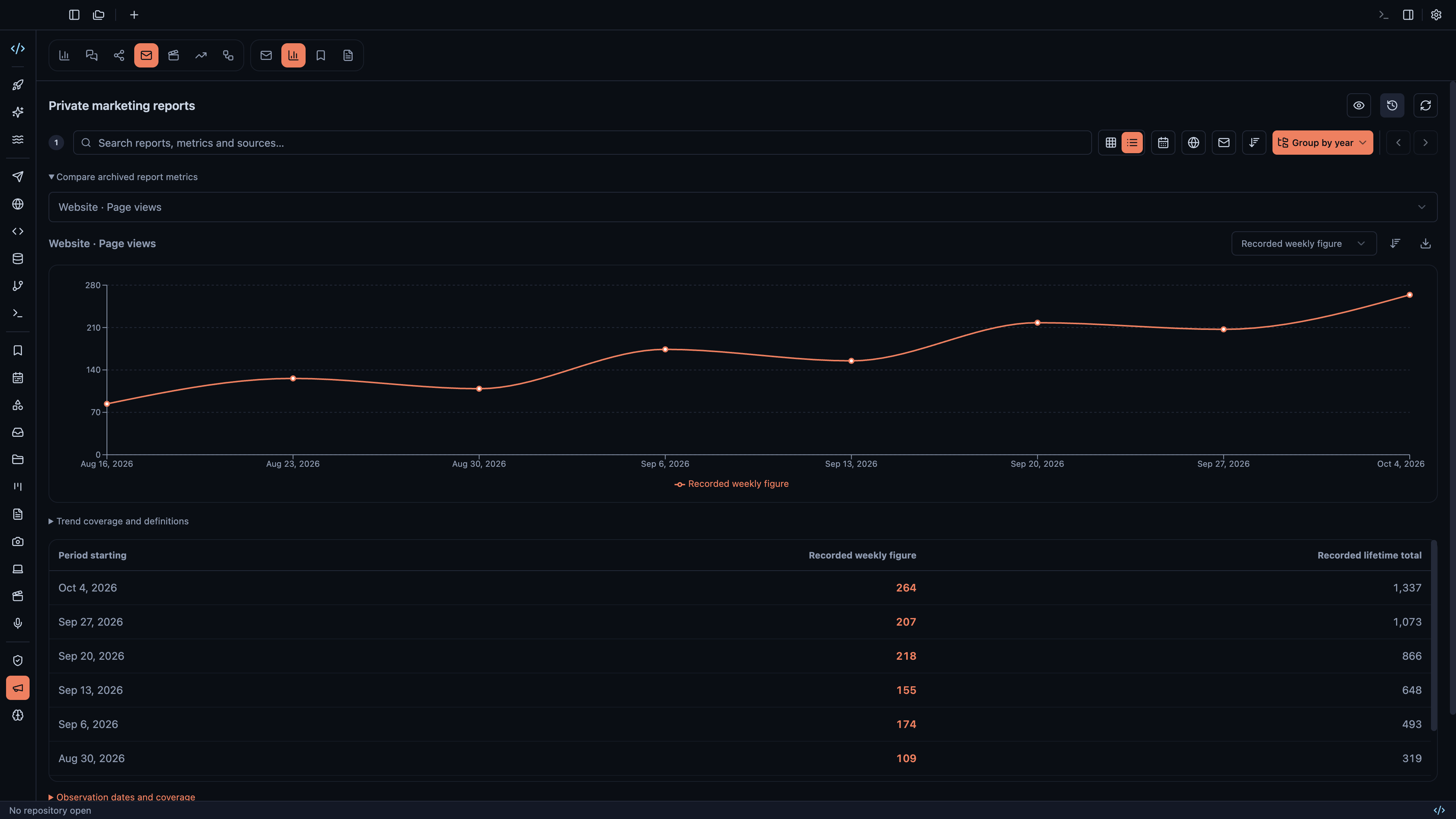The height and width of the screenshot is (819, 1456).
Task: Open the chat bubbles icon in toolbar
Action: [x=91, y=55]
